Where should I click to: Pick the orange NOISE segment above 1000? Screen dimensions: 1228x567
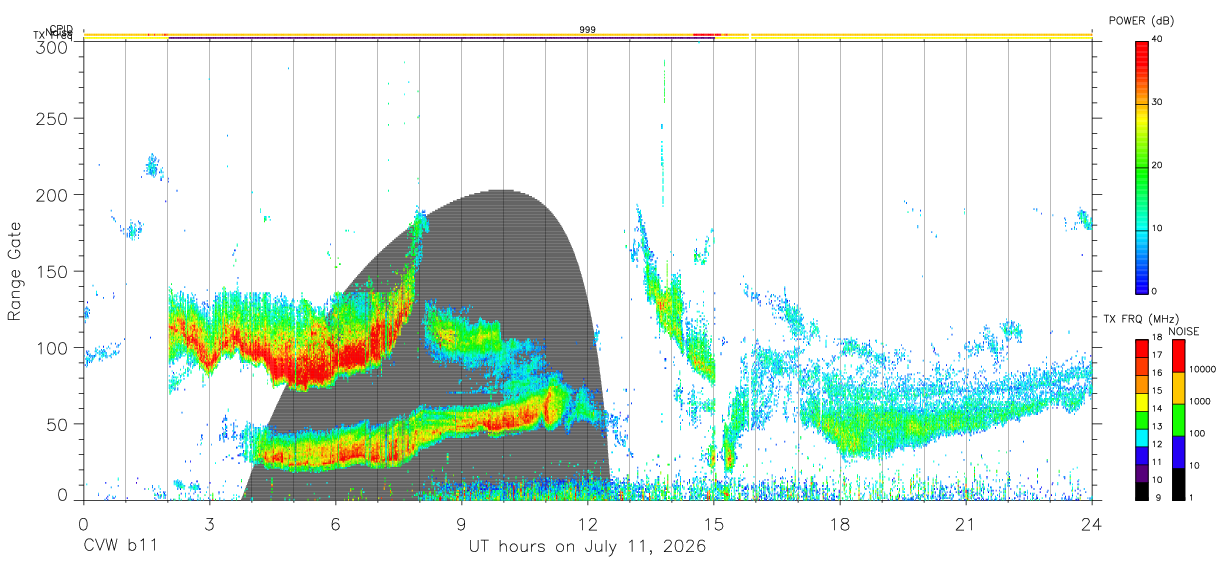point(1176,387)
